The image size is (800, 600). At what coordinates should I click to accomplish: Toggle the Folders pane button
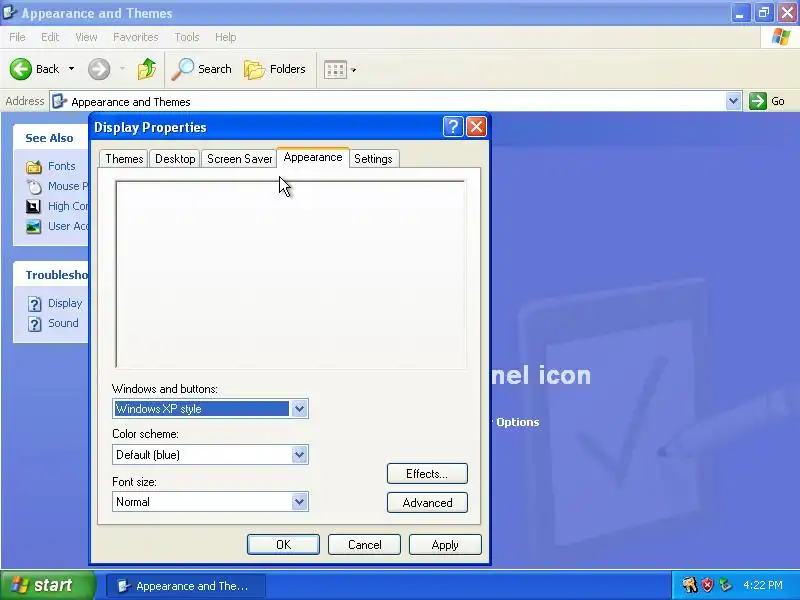click(x=275, y=69)
